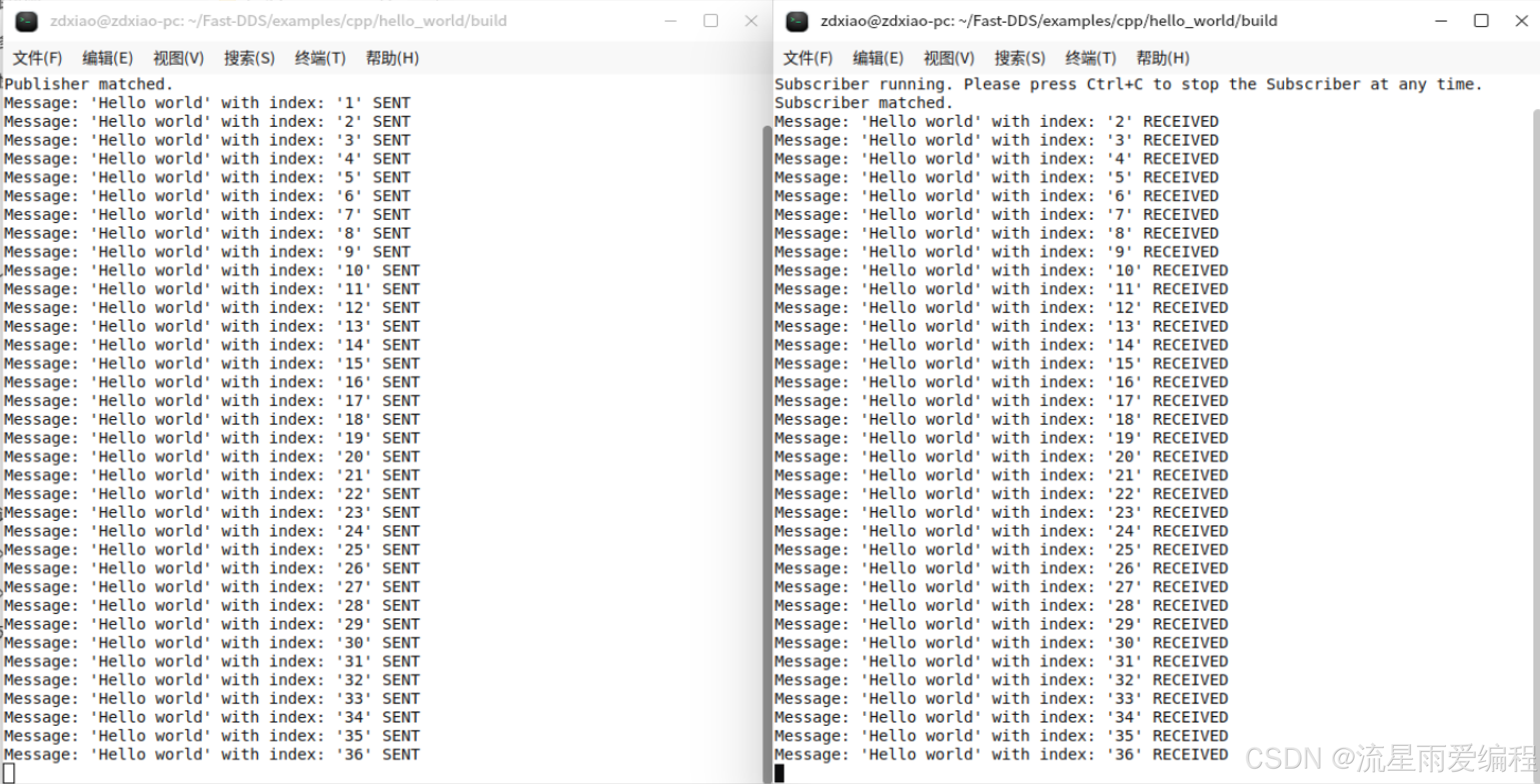The width and height of the screenshot is (1540, 784).
Task: Open 终端(T) menu in left terminal
Action: pos(320,58)
